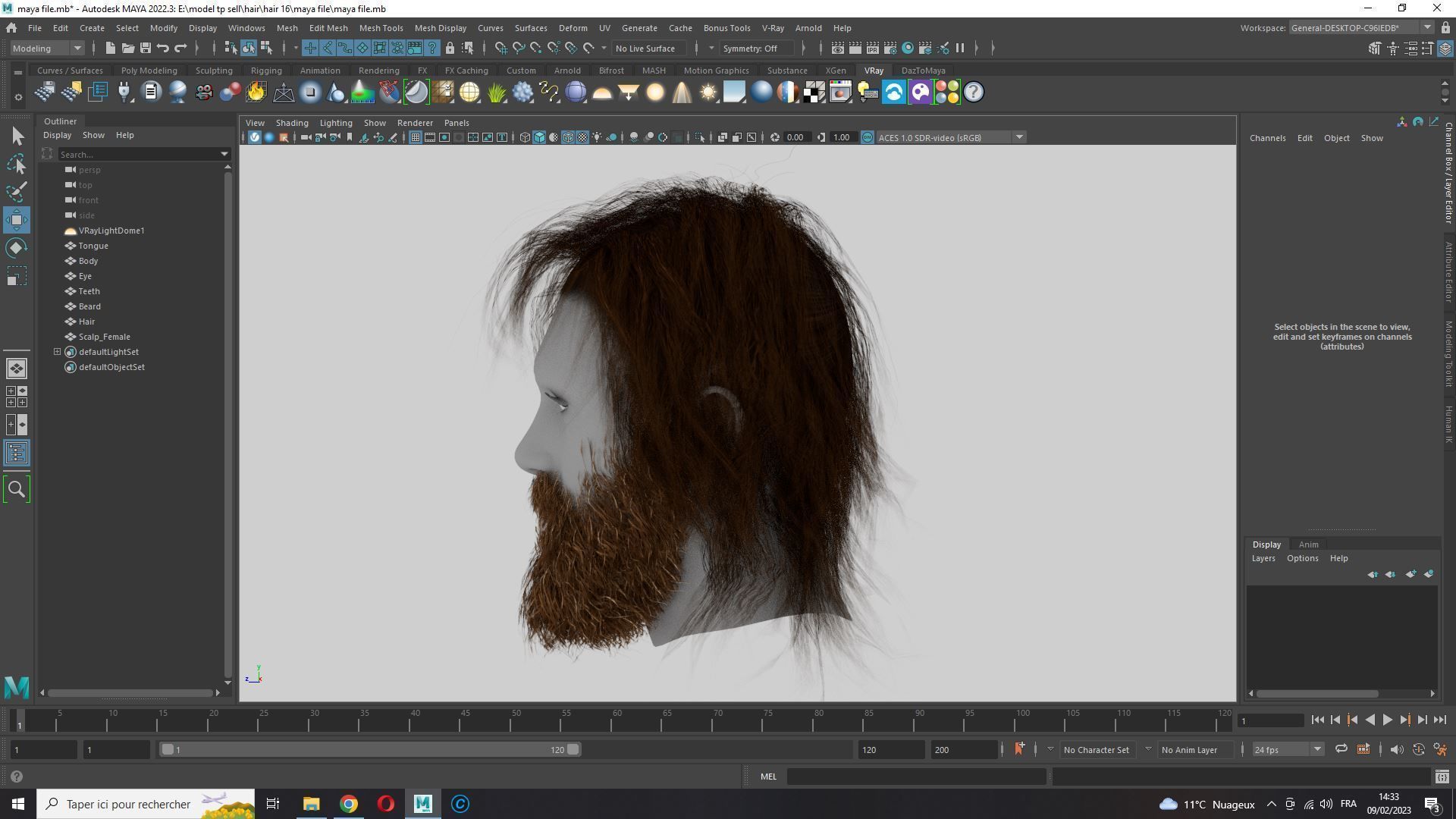Activate the Move tool in toolbox
Screen dimensions: 1456x819
click(17, 220)
